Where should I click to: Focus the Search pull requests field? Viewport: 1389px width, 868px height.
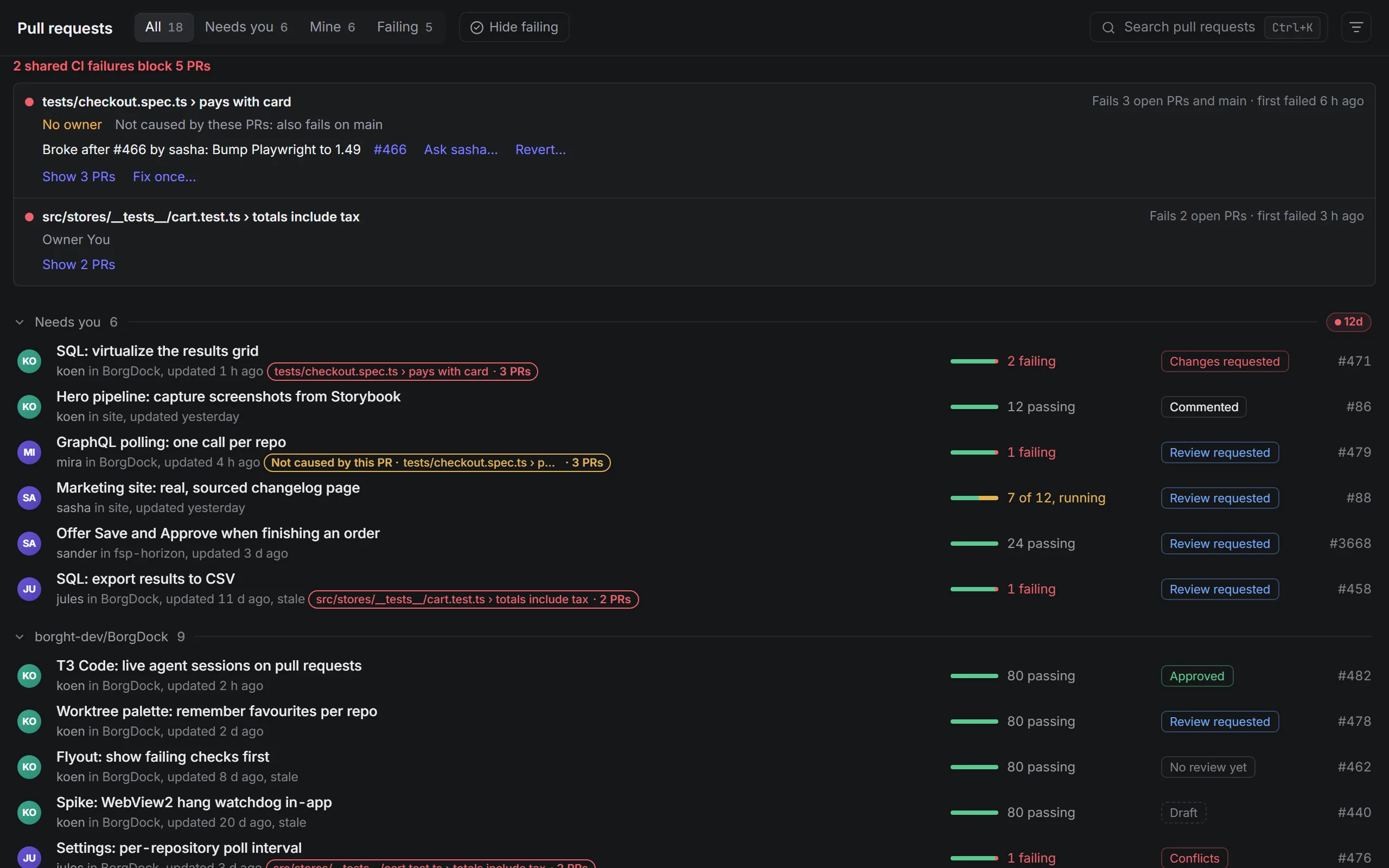click(1208, 27)
